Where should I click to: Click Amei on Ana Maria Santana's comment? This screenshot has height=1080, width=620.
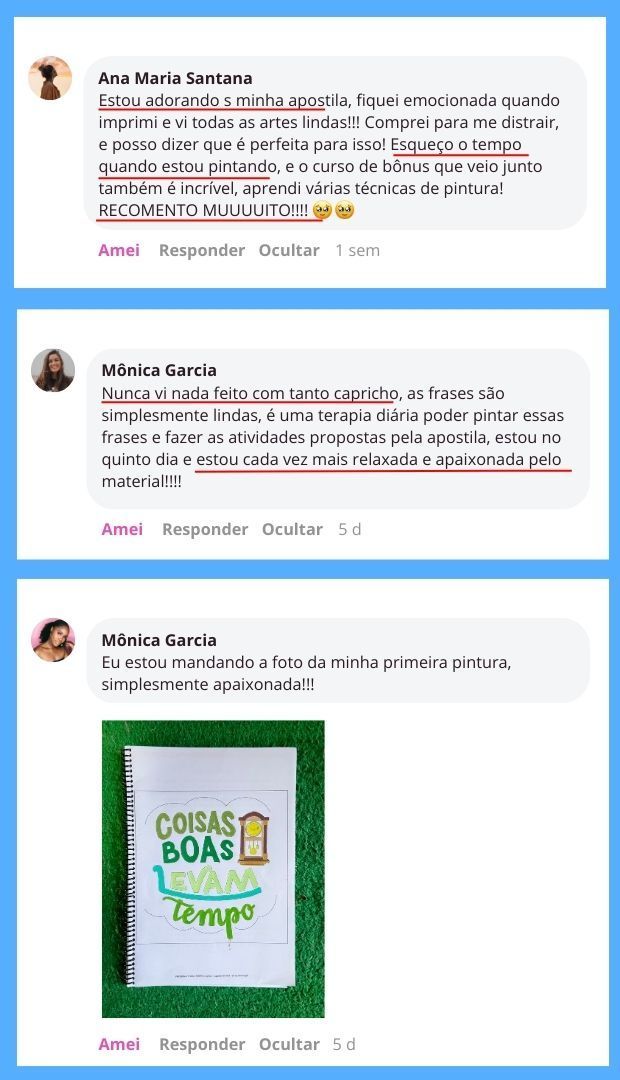click(x=119, y=250)
